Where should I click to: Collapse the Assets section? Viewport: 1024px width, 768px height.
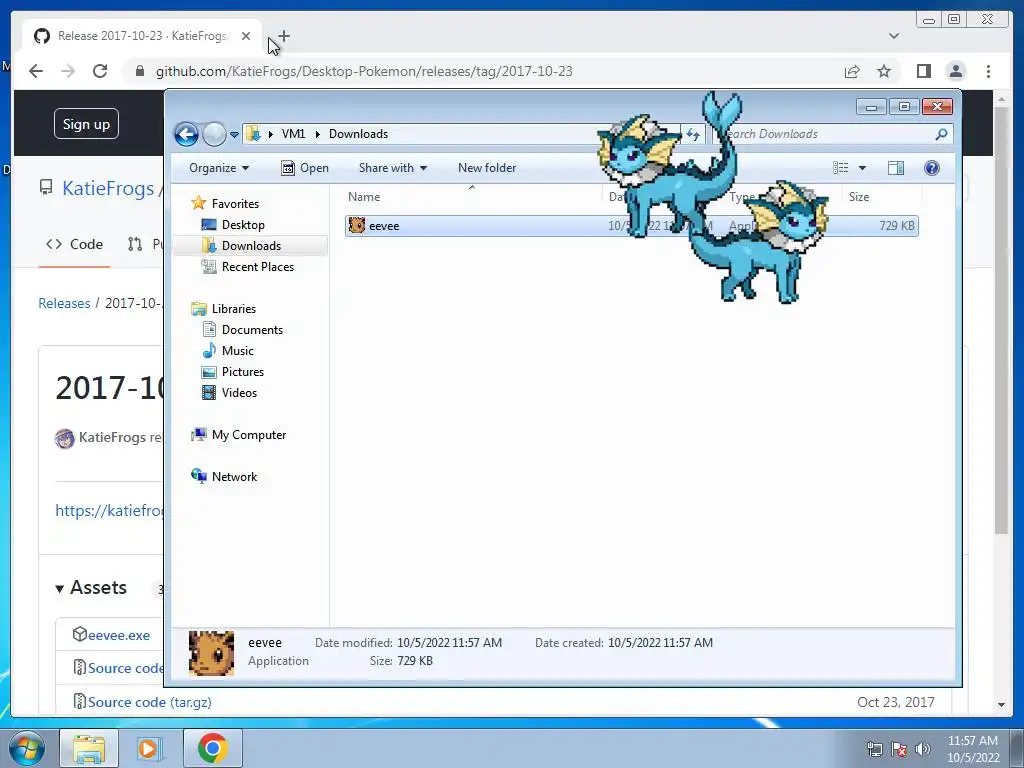(x=91, y=588)
